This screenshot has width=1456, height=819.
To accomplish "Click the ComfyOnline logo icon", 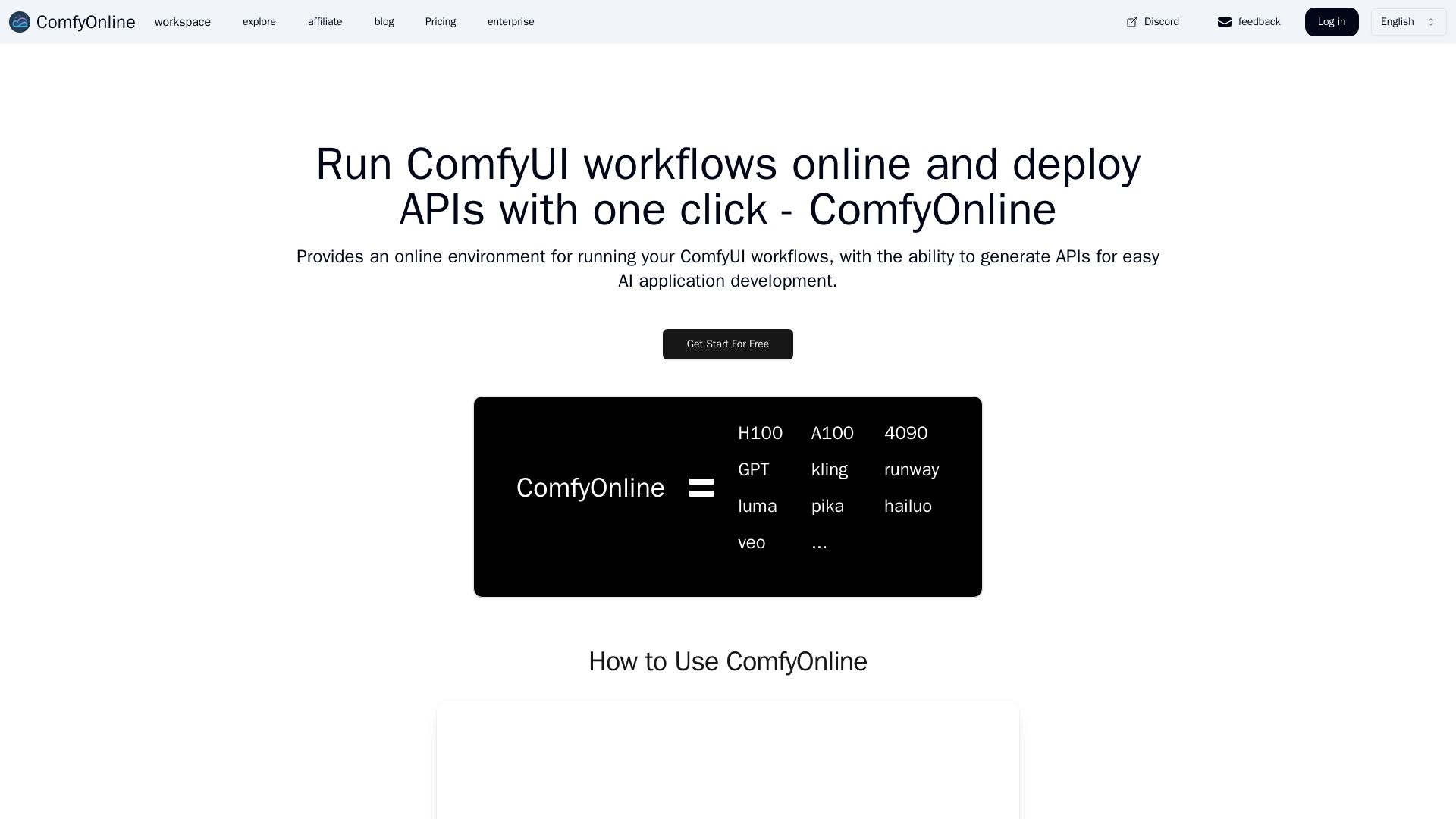I will click(x=20, y=22).
